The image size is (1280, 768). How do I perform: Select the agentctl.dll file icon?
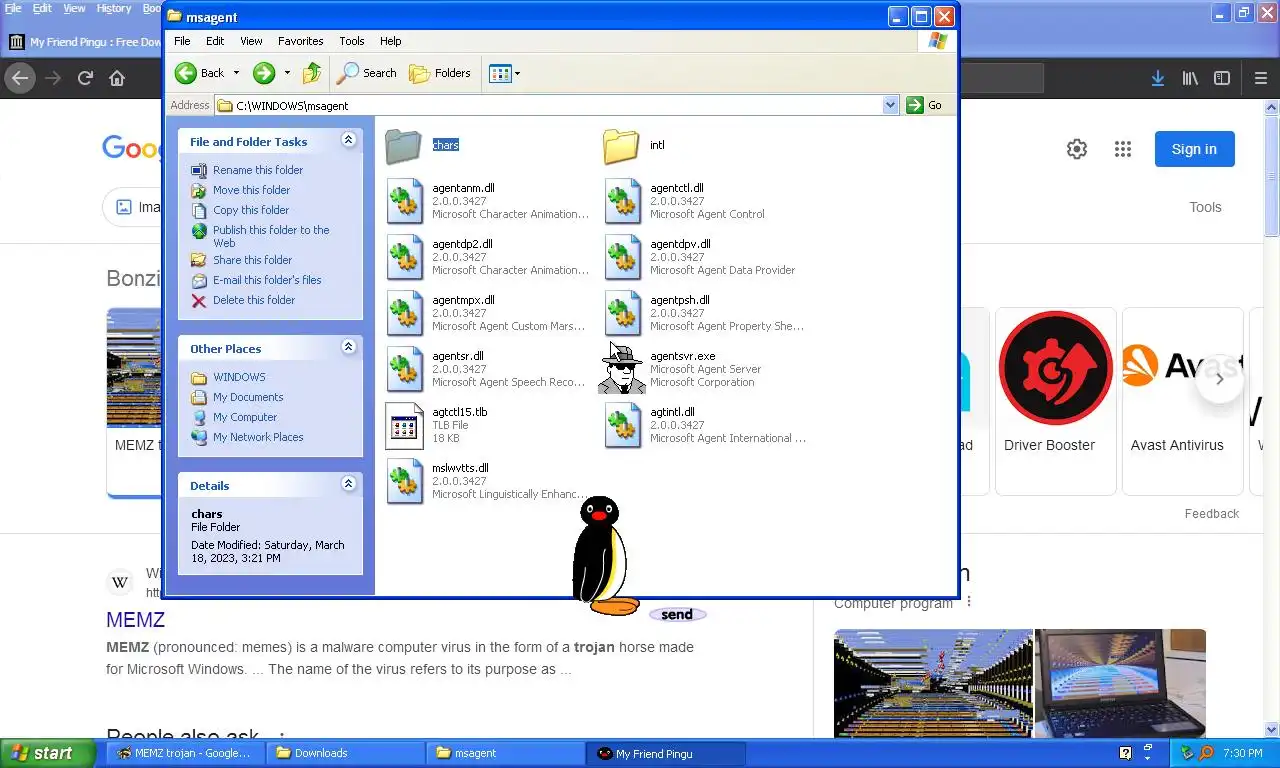[623, 201]
